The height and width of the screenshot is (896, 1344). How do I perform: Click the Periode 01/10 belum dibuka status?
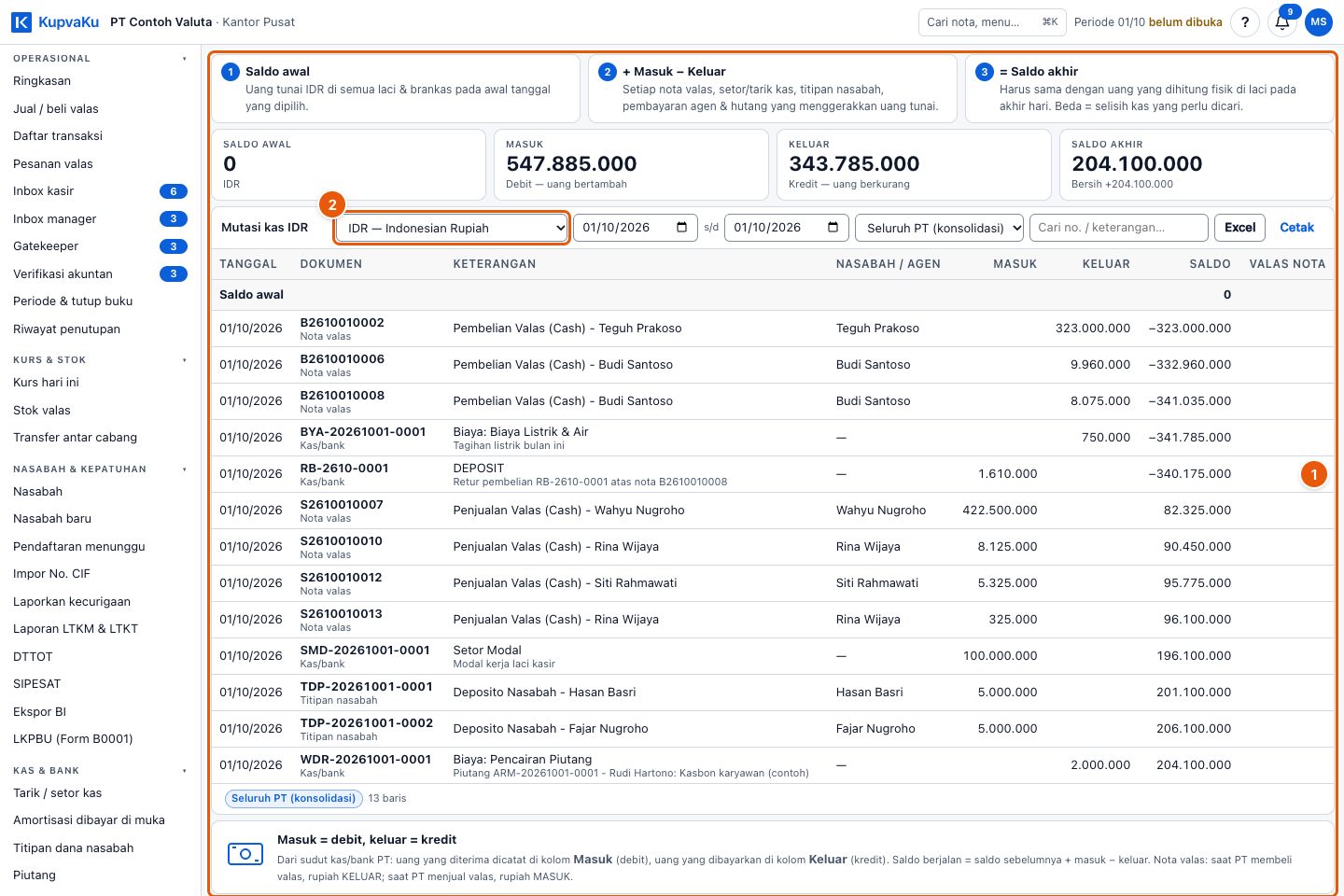(1148, 22)
